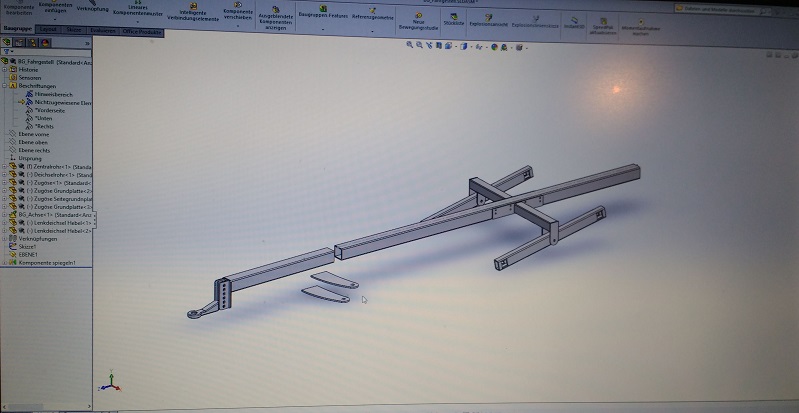Expand the Historie tree node

pos(5,69)
